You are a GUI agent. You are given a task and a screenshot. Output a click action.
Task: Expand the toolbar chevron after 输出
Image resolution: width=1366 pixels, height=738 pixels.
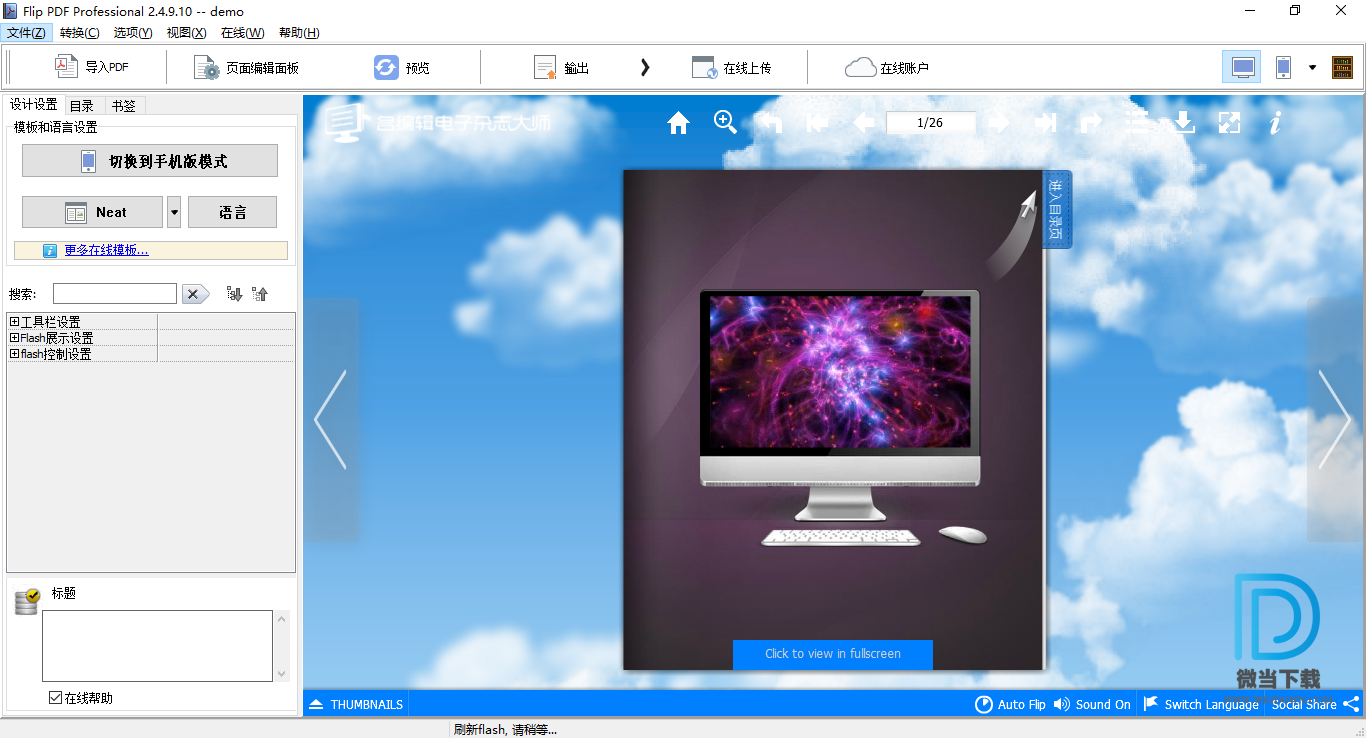[x=645, y=67]
